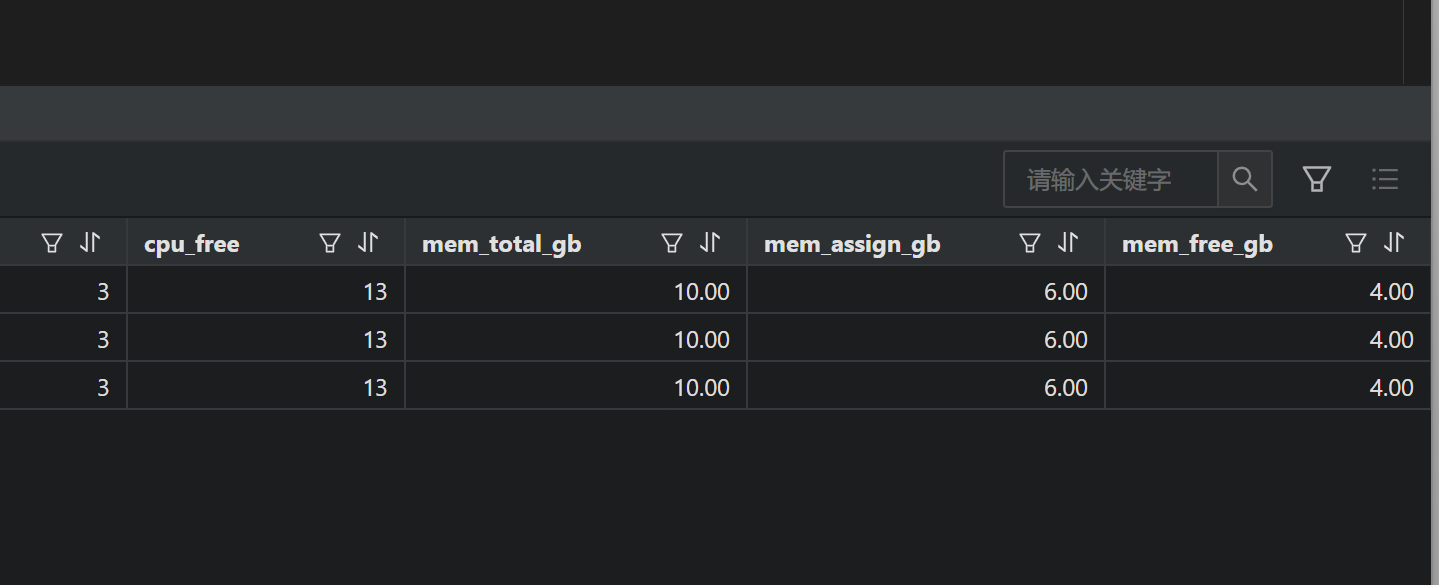
Task: Focus the keyword search input field
Action: (1111, 179)
